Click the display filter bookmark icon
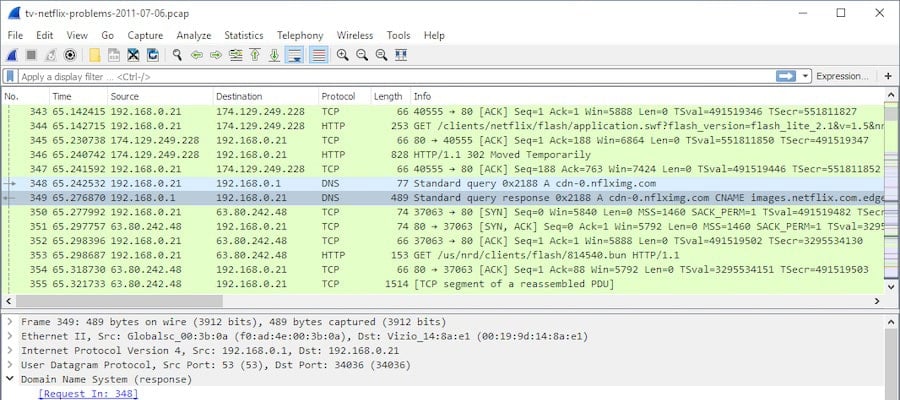The image size is (900, 400). (x=10, y=76)
